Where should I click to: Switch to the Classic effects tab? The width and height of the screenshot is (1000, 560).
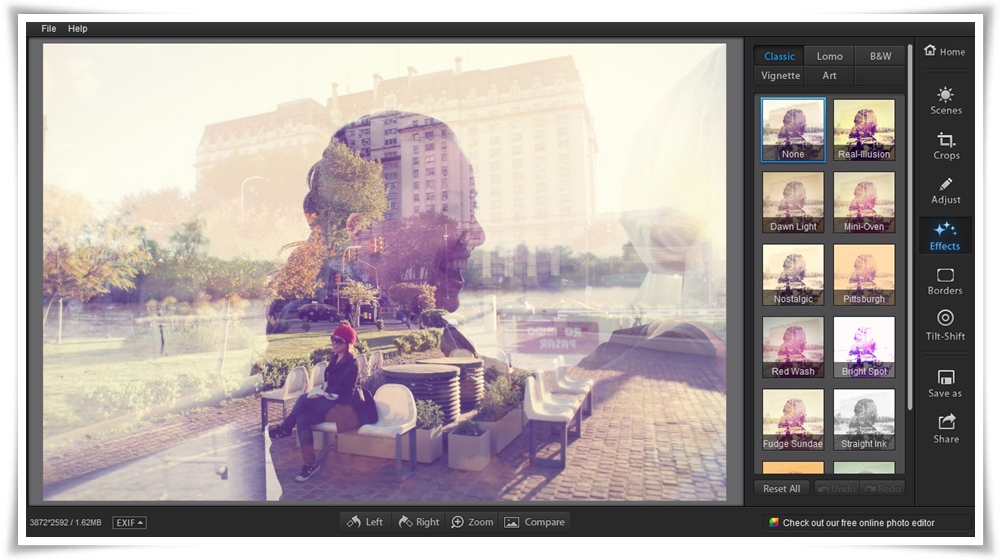(x=779, y=56)
